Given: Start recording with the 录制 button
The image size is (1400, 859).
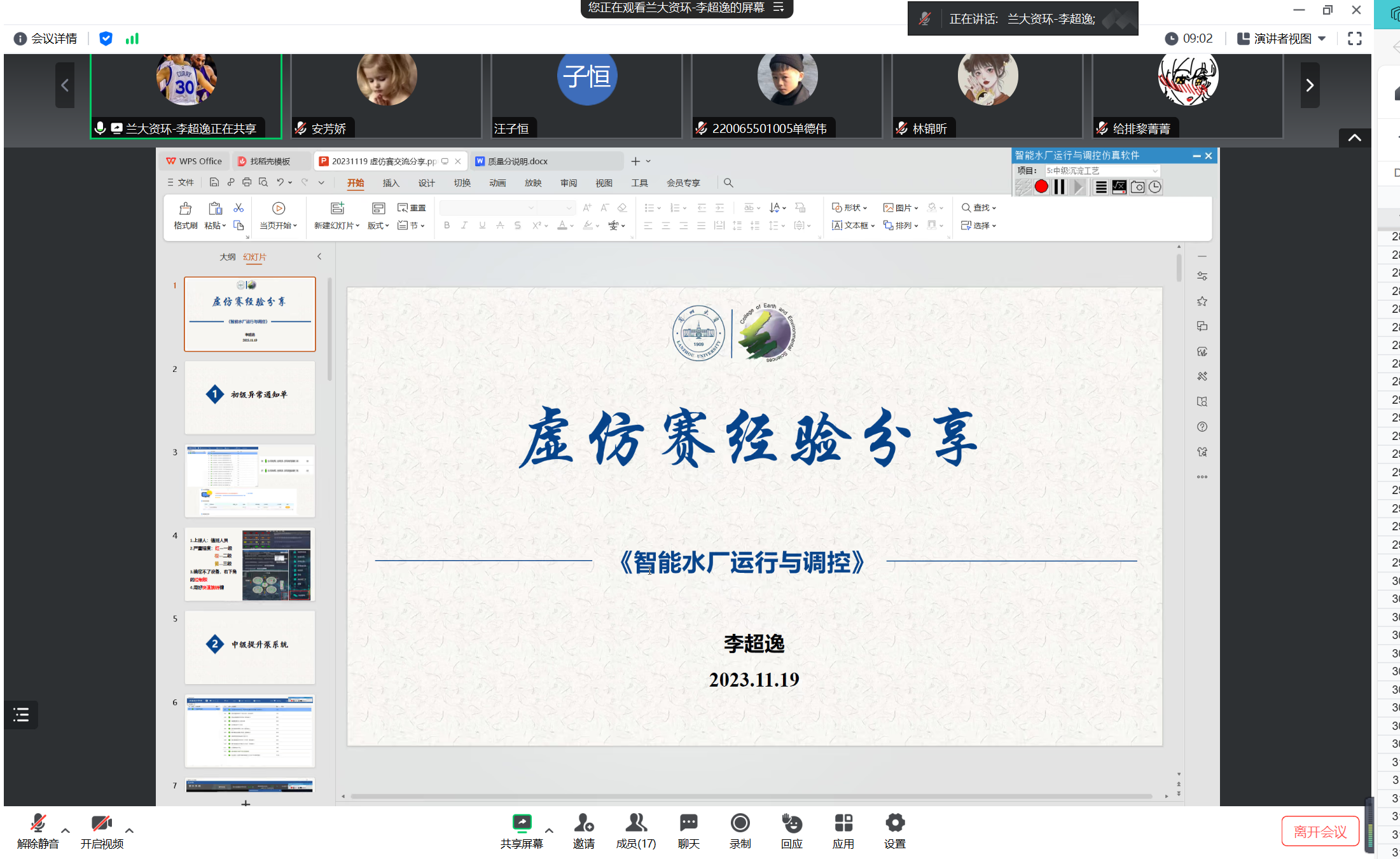Looking at the screenshot, I should [x=740, y=823].
